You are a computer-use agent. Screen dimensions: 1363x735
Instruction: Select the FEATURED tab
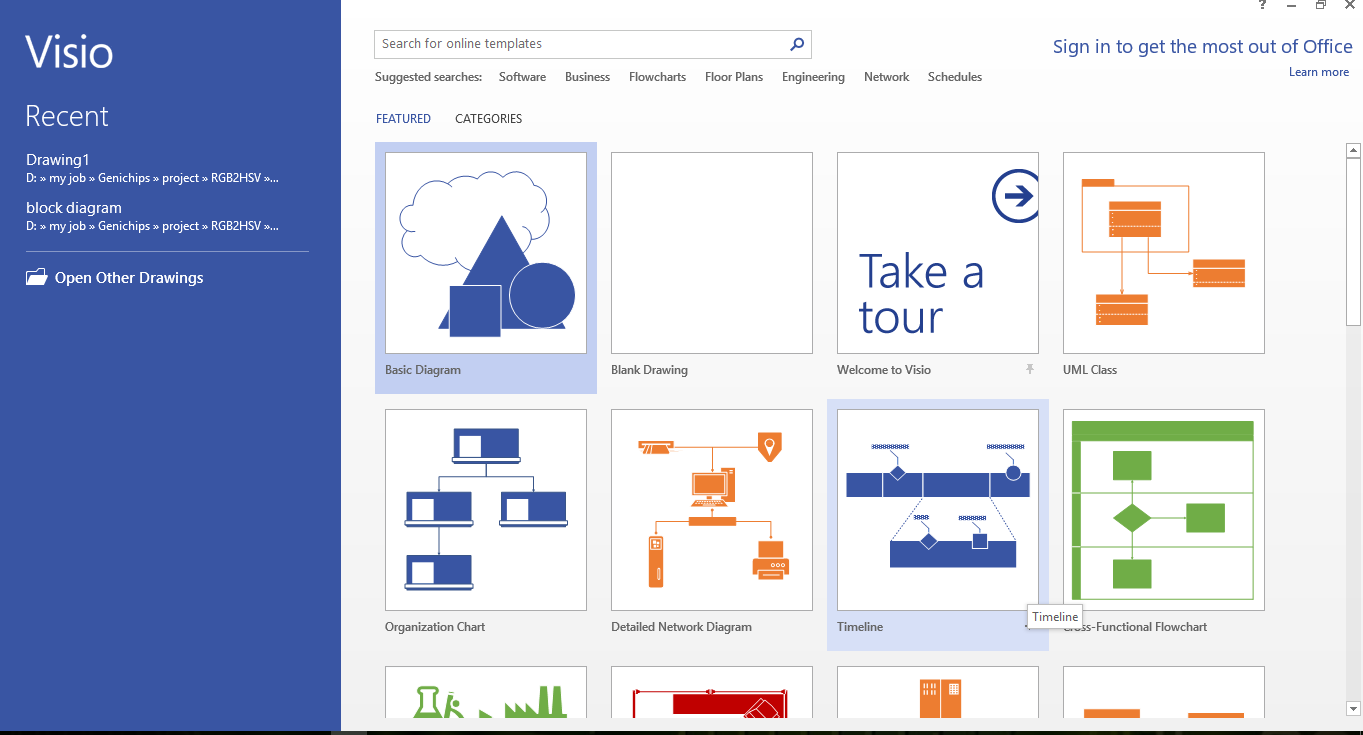(403, 118)
